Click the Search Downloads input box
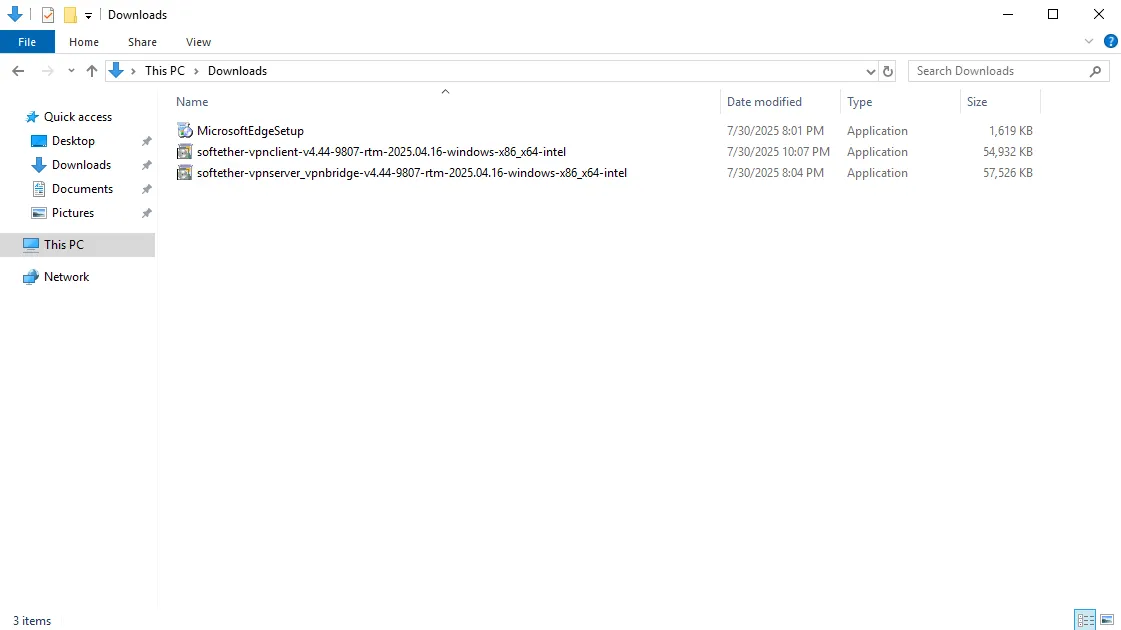The width and height of the screenshot is (1121, 630). coord(1000,71)
